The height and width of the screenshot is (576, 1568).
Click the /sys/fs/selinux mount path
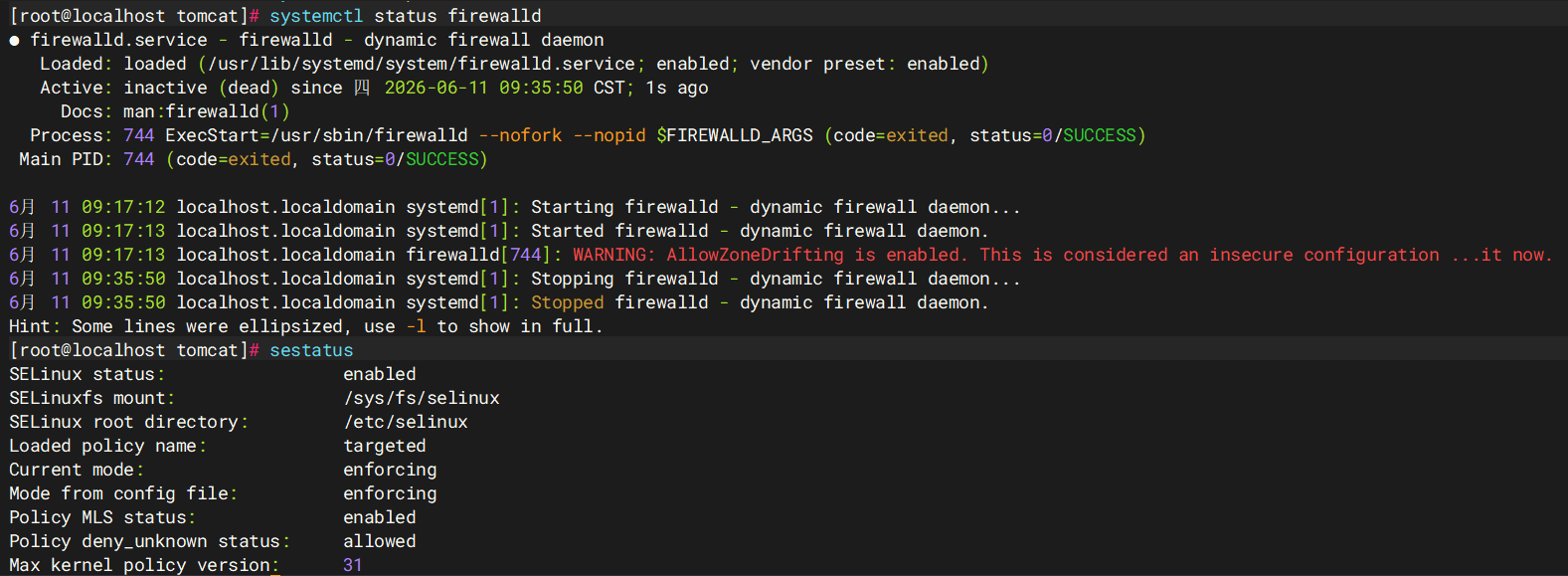[422, 398]
